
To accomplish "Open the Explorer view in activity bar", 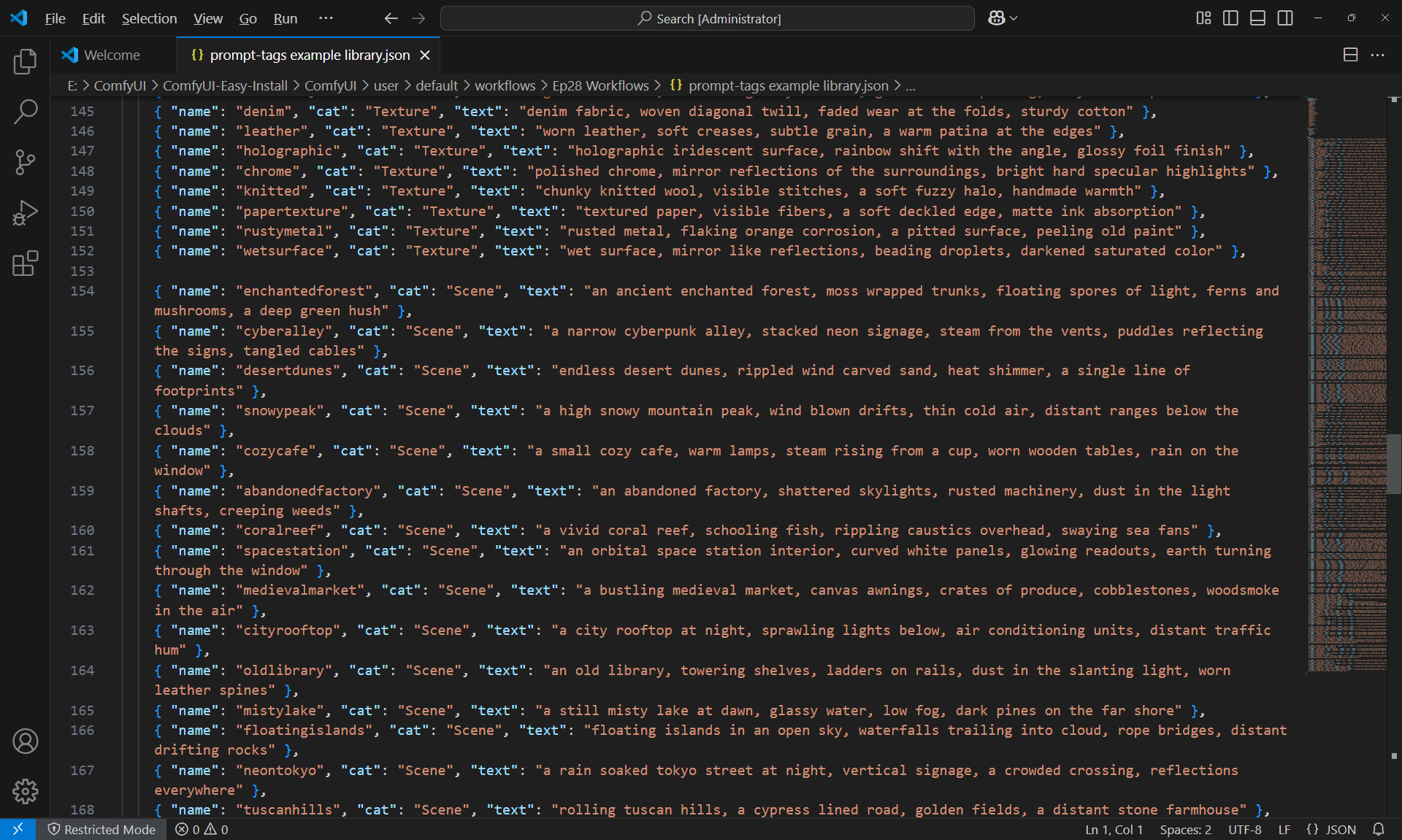I will pyautogui.click(x=26, y=61).
